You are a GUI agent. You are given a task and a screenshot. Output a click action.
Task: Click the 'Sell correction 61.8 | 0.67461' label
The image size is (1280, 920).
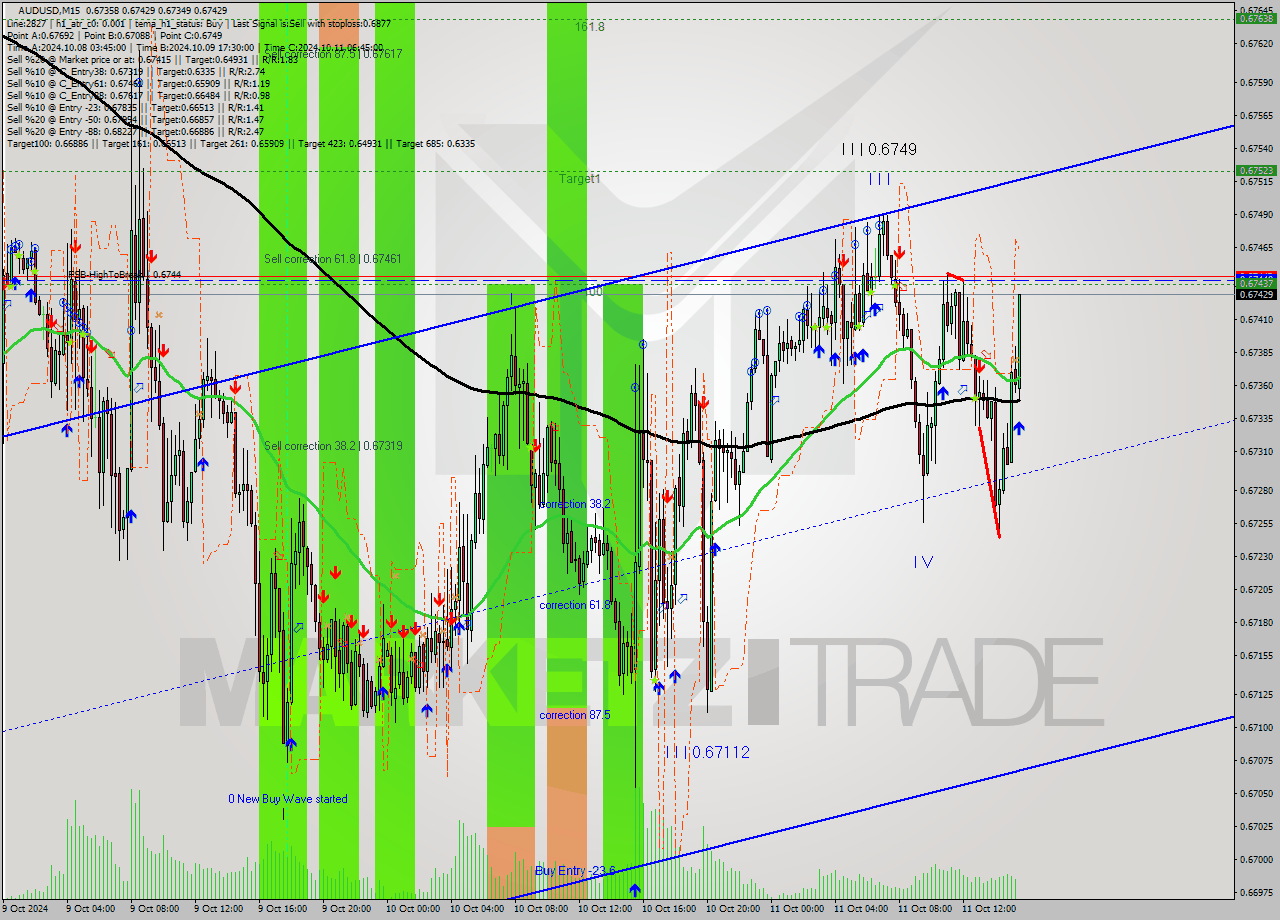(333, 259)
